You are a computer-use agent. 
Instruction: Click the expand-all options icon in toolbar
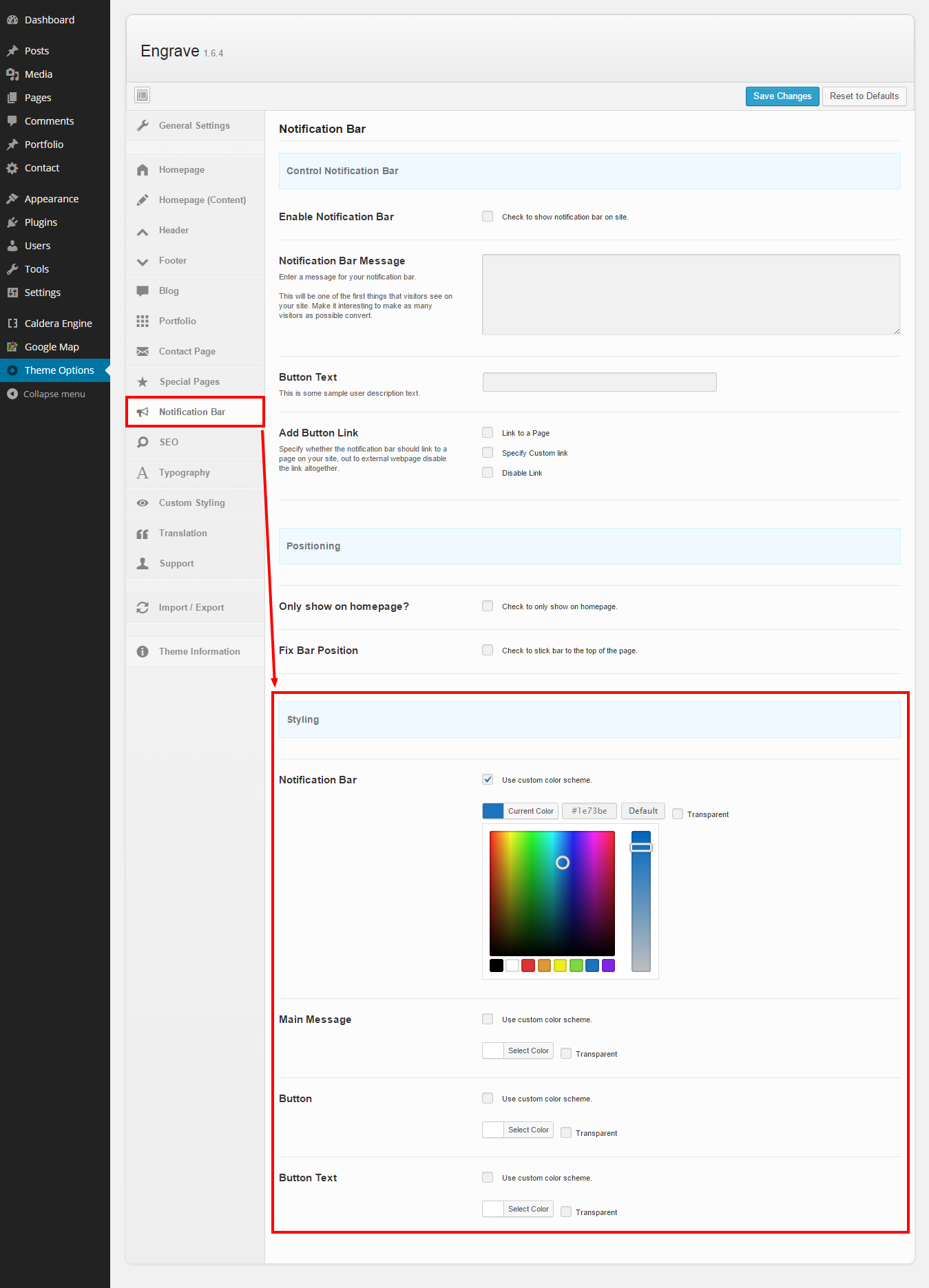(x=143, y=95)
